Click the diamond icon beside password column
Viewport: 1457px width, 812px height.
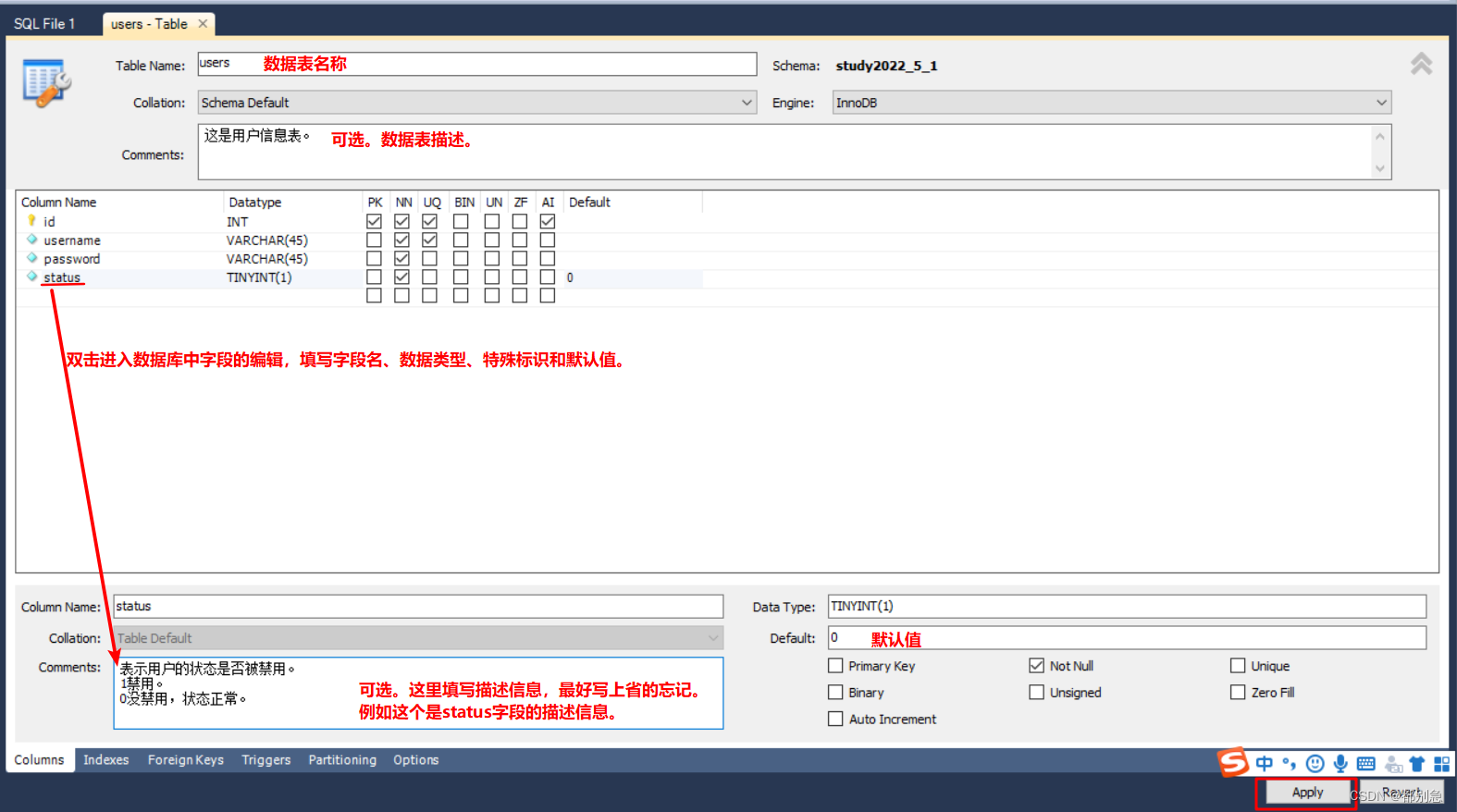pos(31,258)
